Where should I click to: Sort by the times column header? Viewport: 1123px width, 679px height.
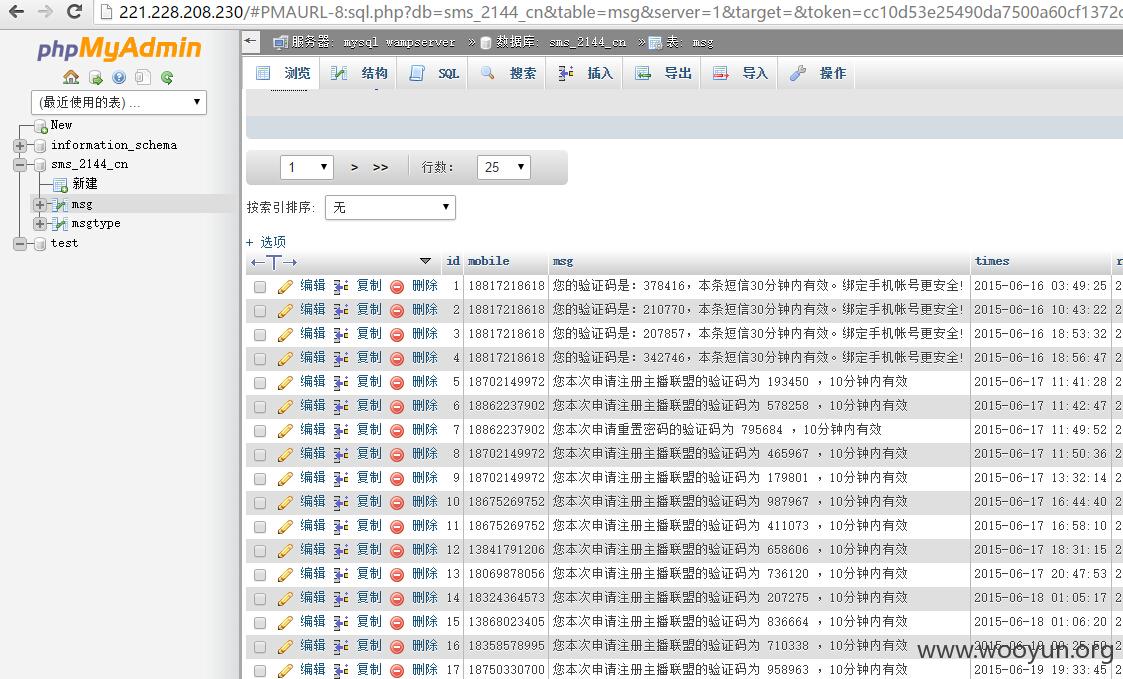coord(992,261)
